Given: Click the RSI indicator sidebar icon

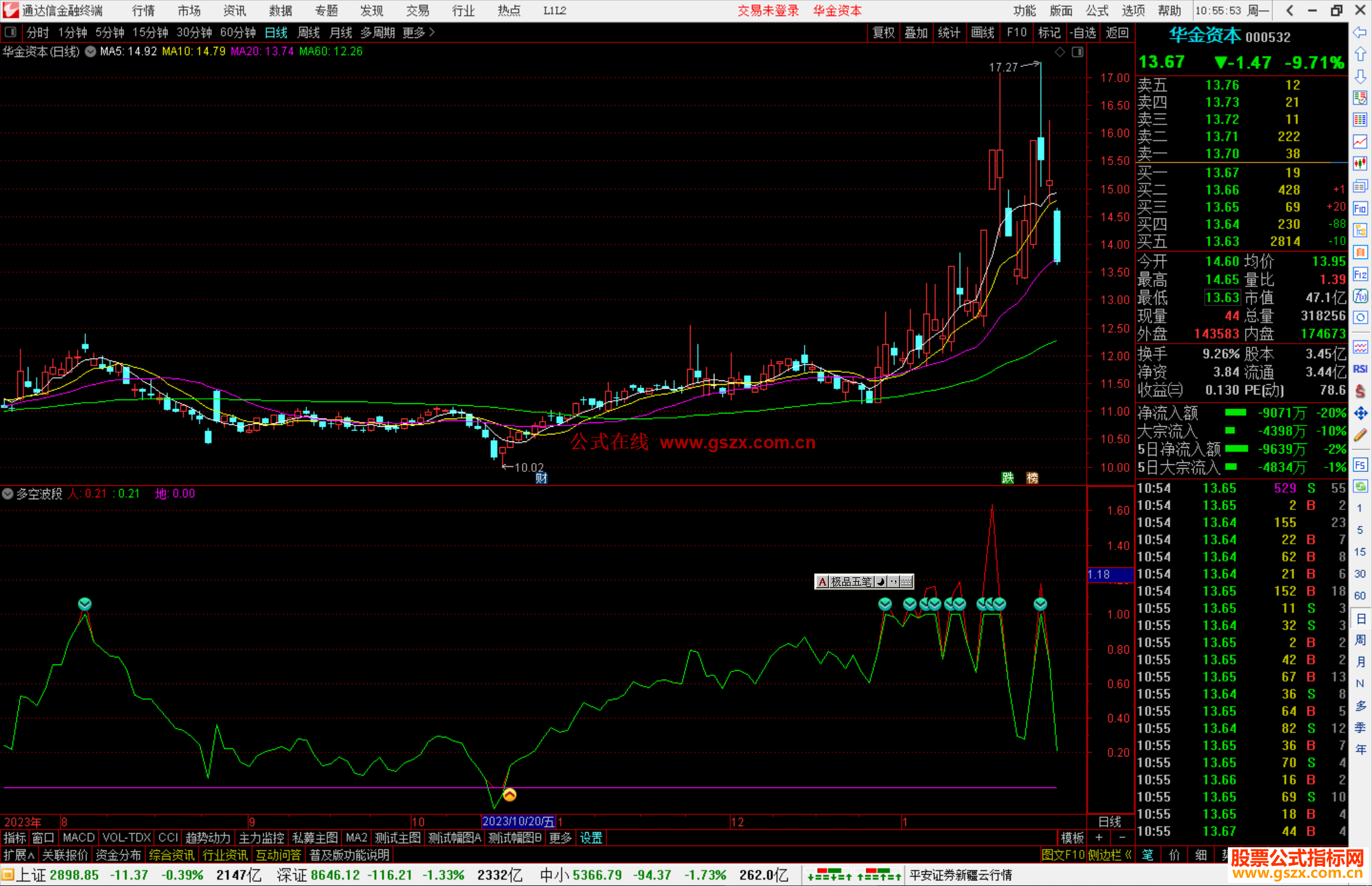Looking at the screenshot, I should (x=1360, y=369).
